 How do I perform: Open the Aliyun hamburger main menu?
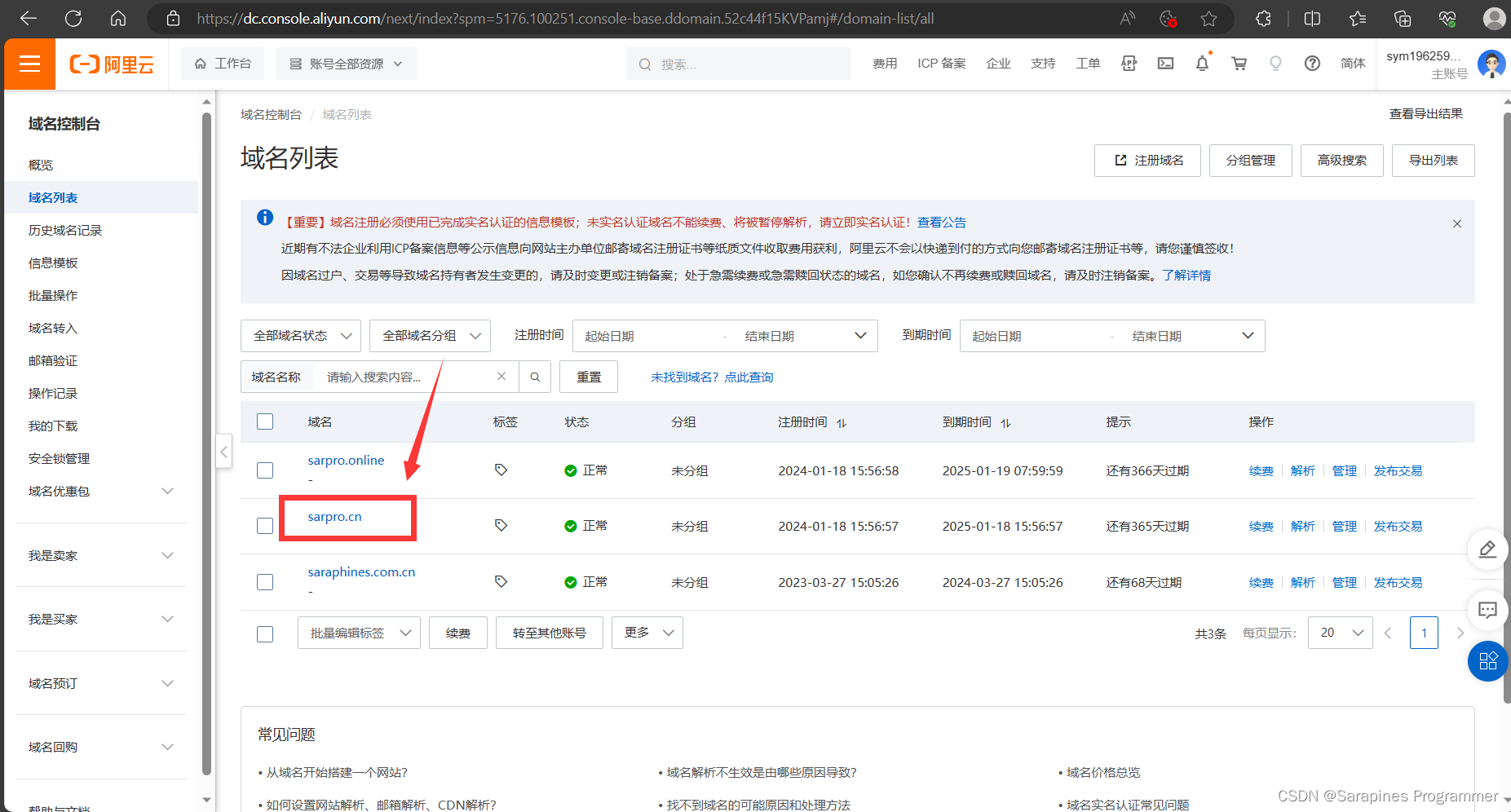[30, 64]
